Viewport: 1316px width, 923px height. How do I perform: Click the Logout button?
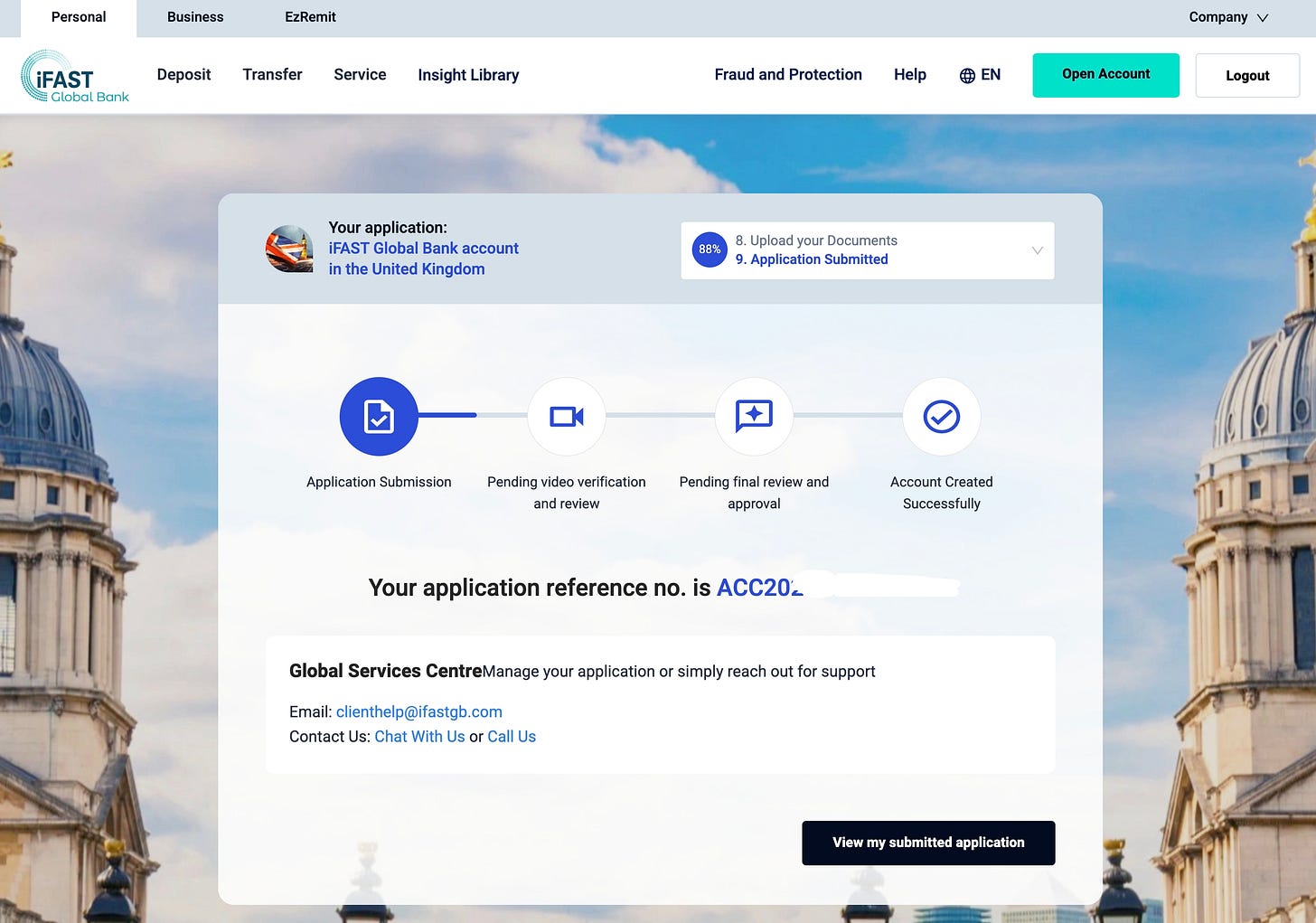pos(1247,76)
